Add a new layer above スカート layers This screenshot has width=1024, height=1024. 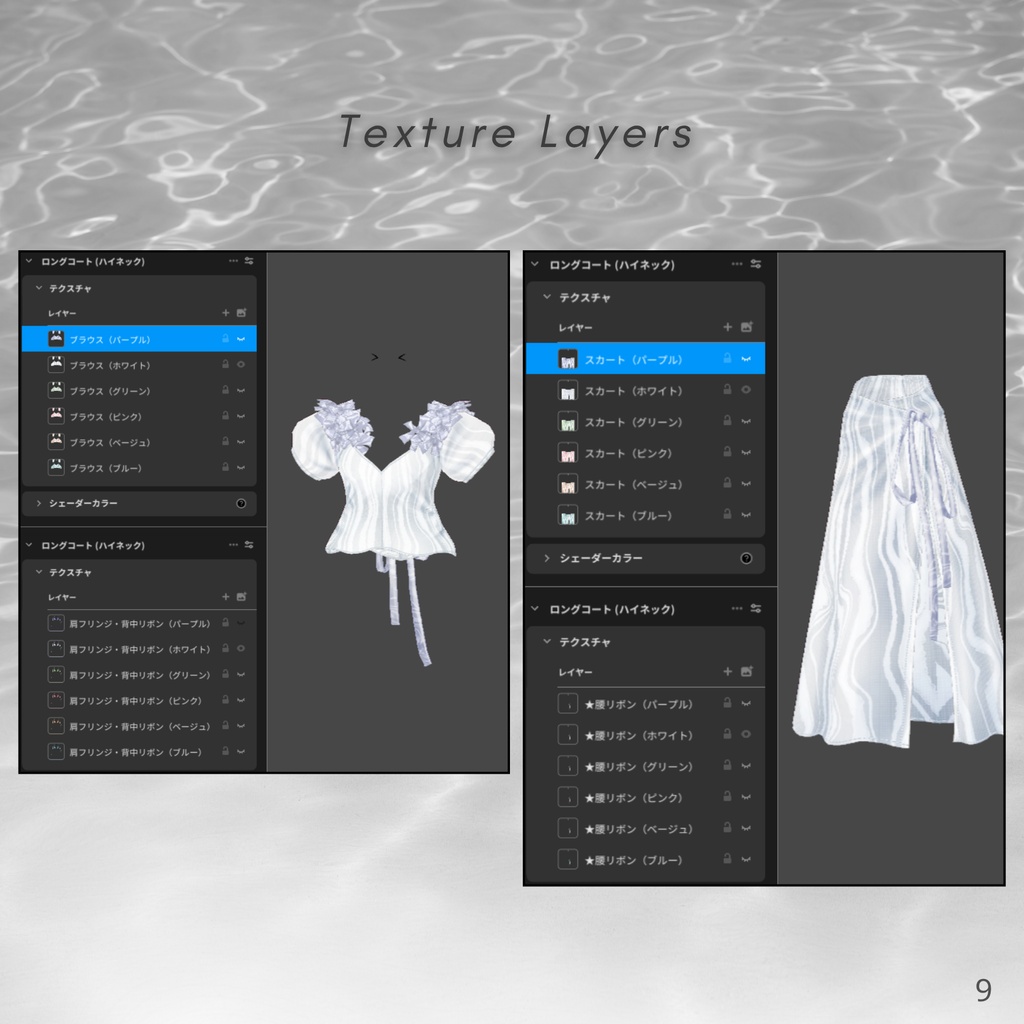pyautogui.click(x=728, y=327)
